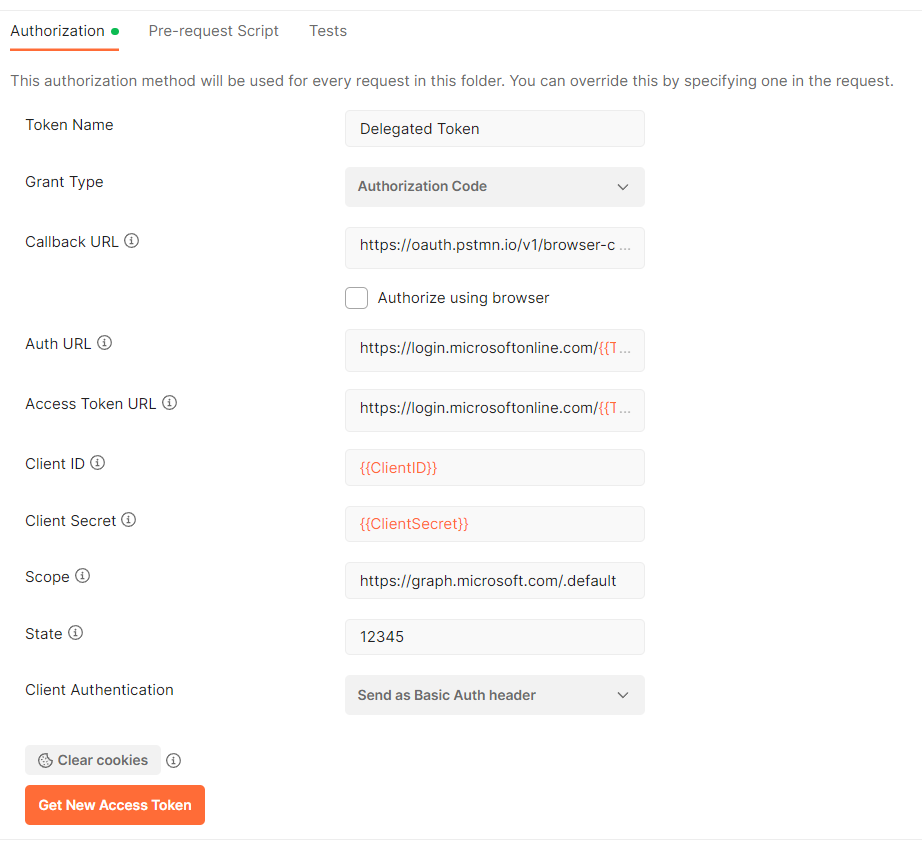
Task: Enable Authorize using browser checkbox
Action: pyautogui.click(x=356, y=298)
